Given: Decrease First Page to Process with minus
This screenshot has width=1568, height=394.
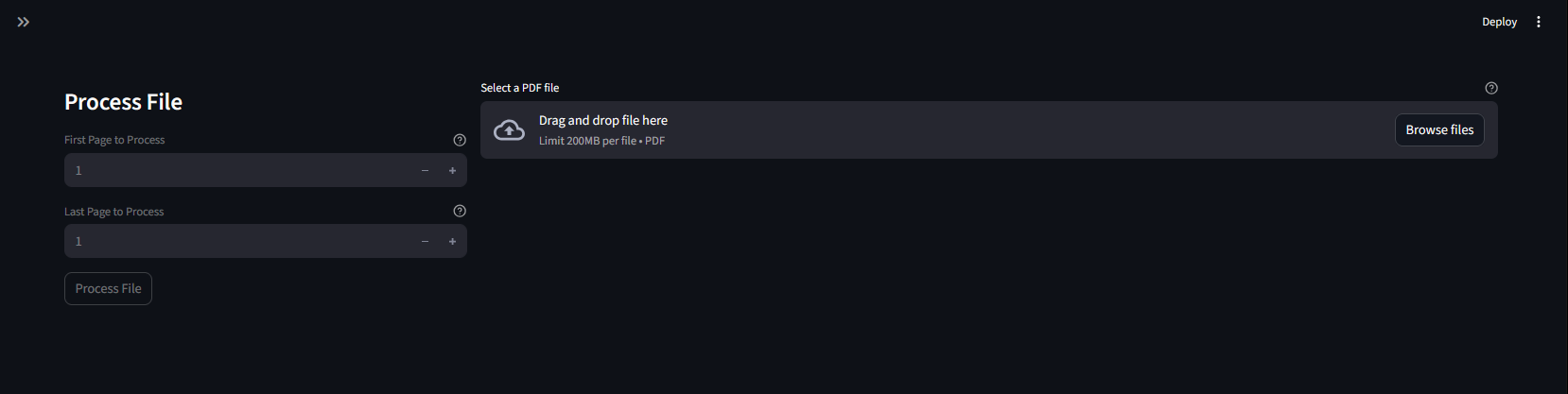Looking at the screenshot, I should pyautogui.click(x=425, y=170).
